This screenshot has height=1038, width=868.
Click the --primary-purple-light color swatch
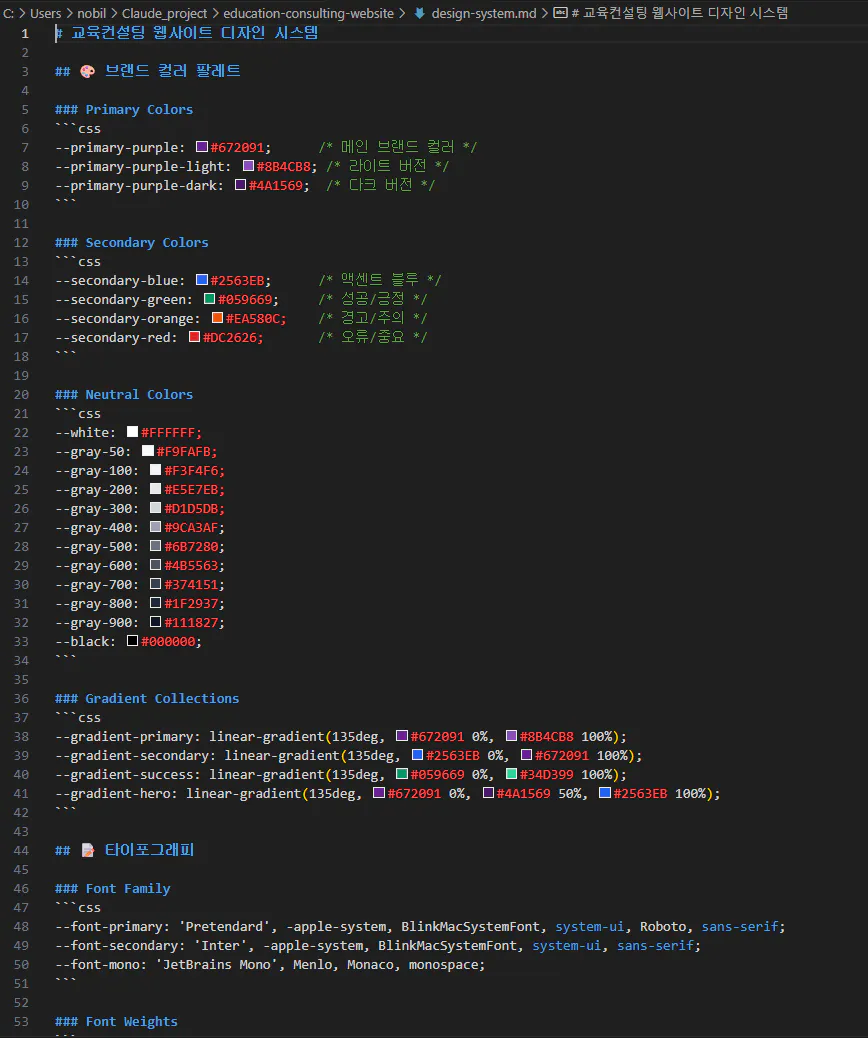pyautogui.click(x=248, y=165)
